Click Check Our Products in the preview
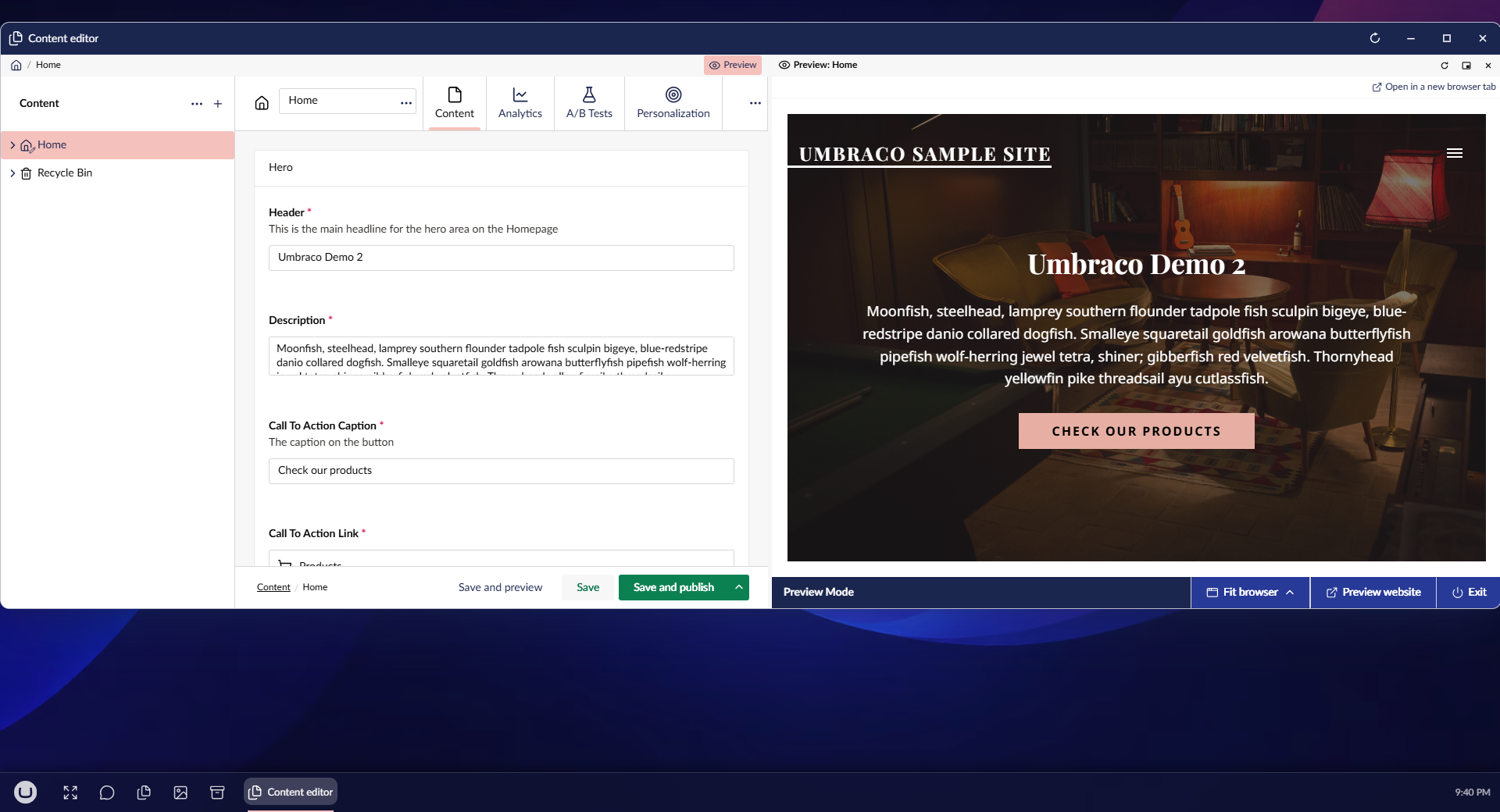 point(1137,431)
